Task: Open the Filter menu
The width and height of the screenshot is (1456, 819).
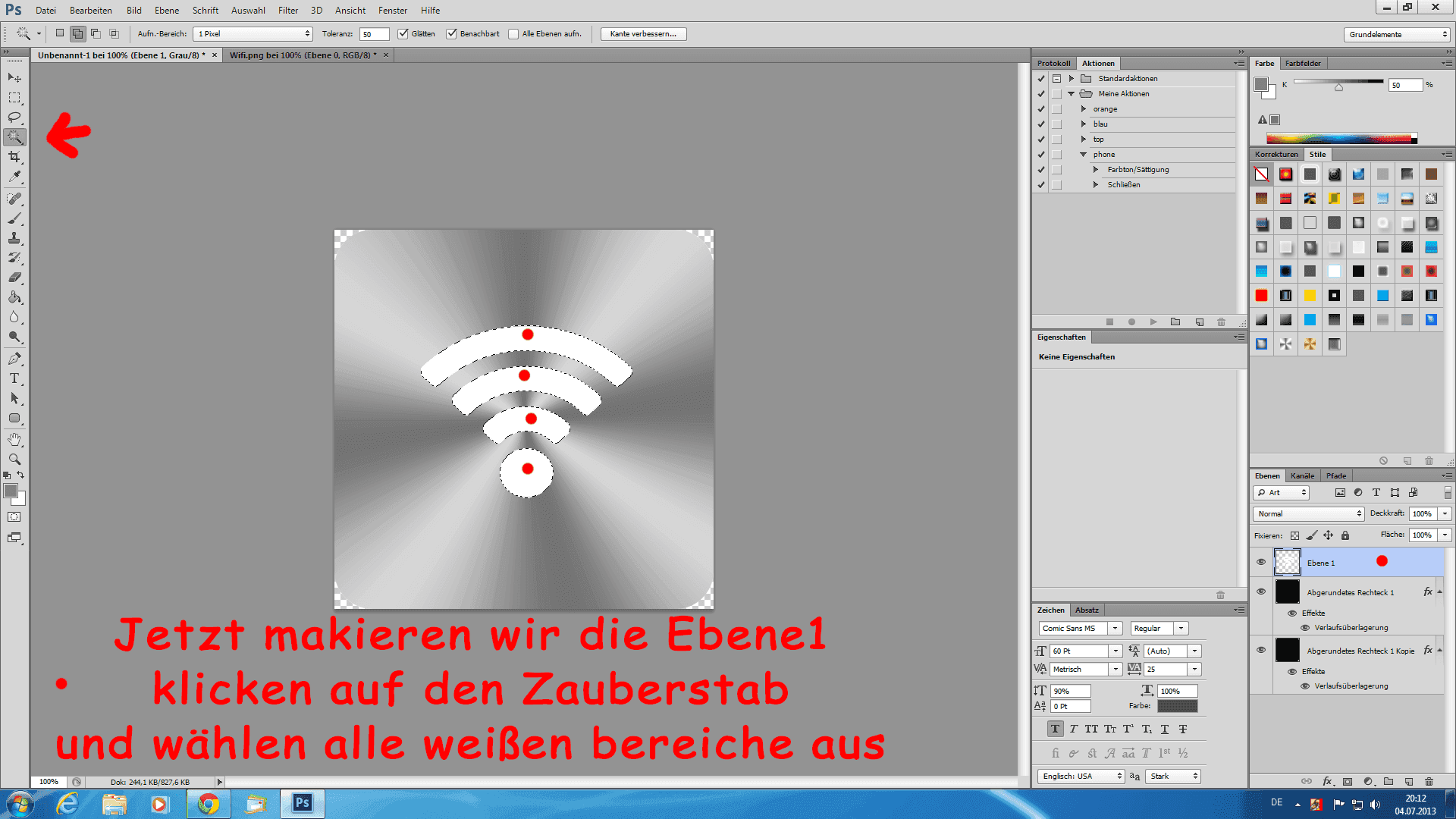Action: tap(288, 11)
